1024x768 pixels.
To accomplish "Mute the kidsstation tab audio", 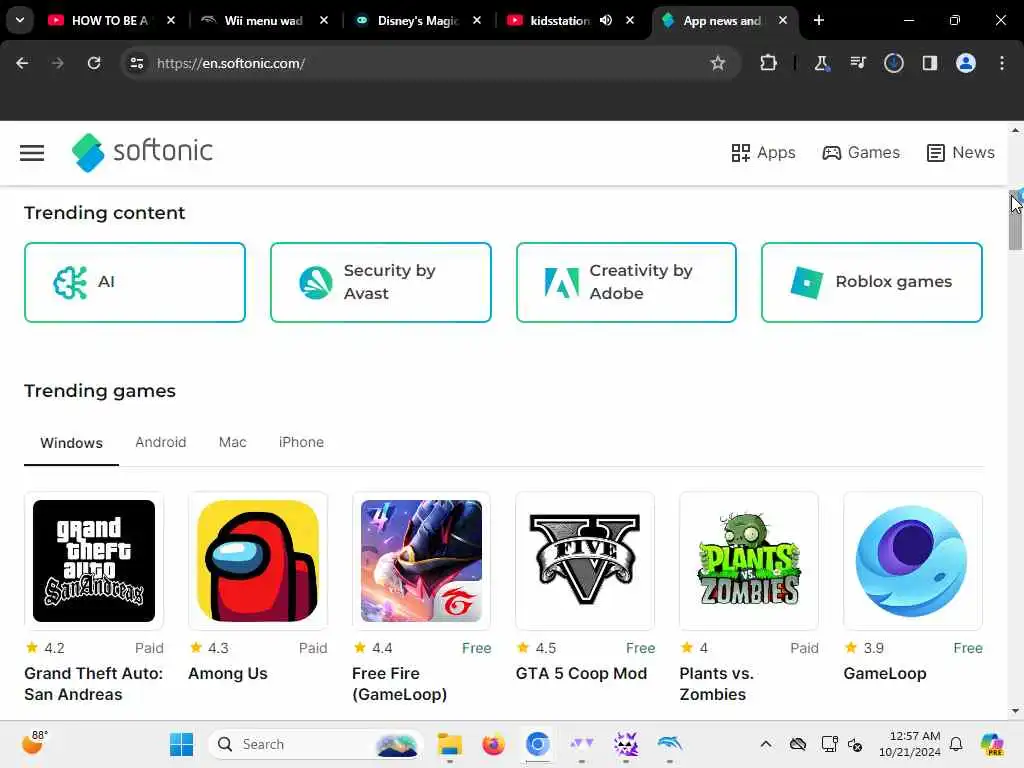I will pyautogui.click(x=606, y=20).
